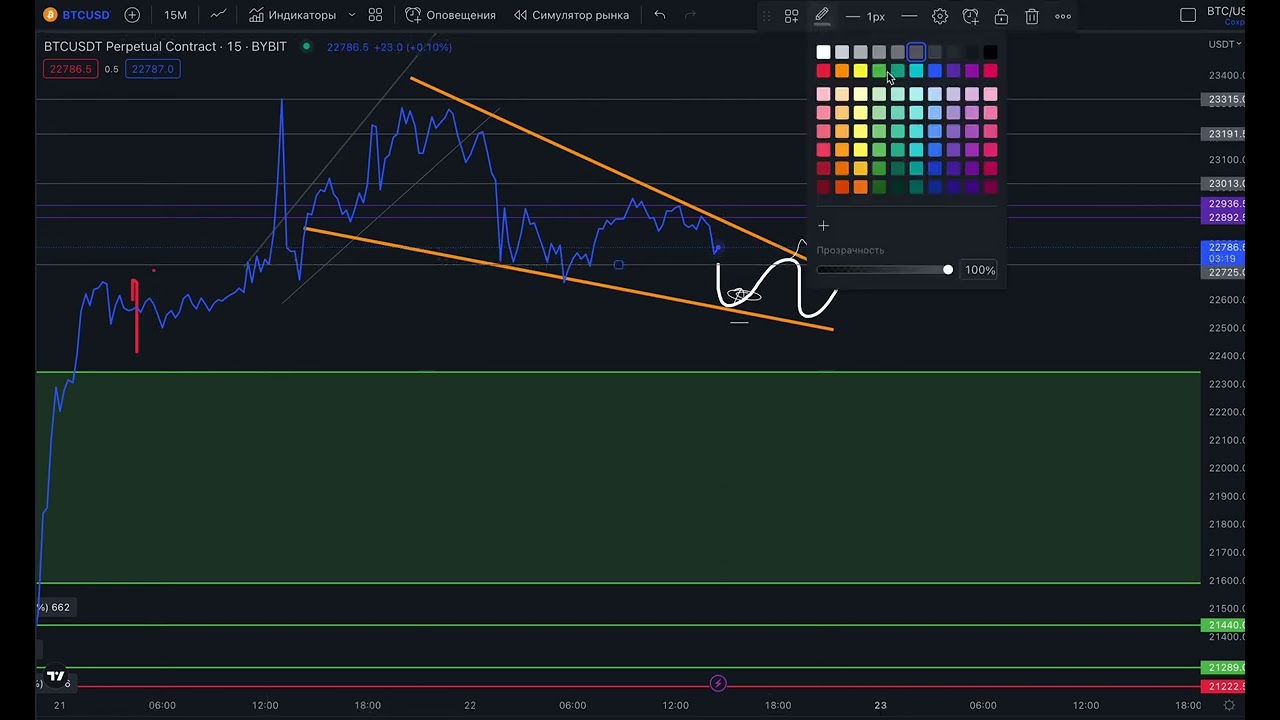Expand the arrow next to Индикаторы
The height and width of the screenshot is (720, 1280).
(352, 15)
